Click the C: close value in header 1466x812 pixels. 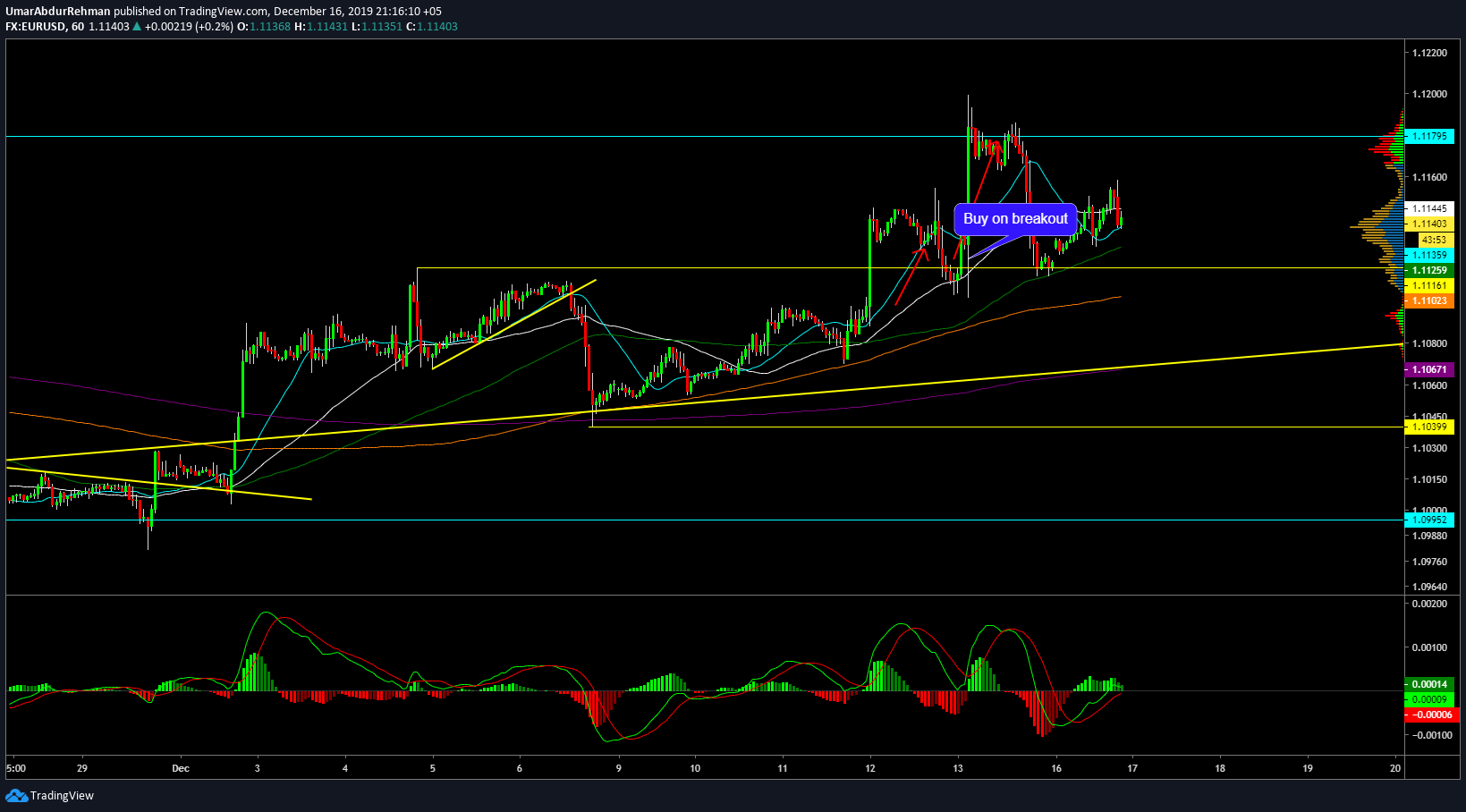coord(432,27)
